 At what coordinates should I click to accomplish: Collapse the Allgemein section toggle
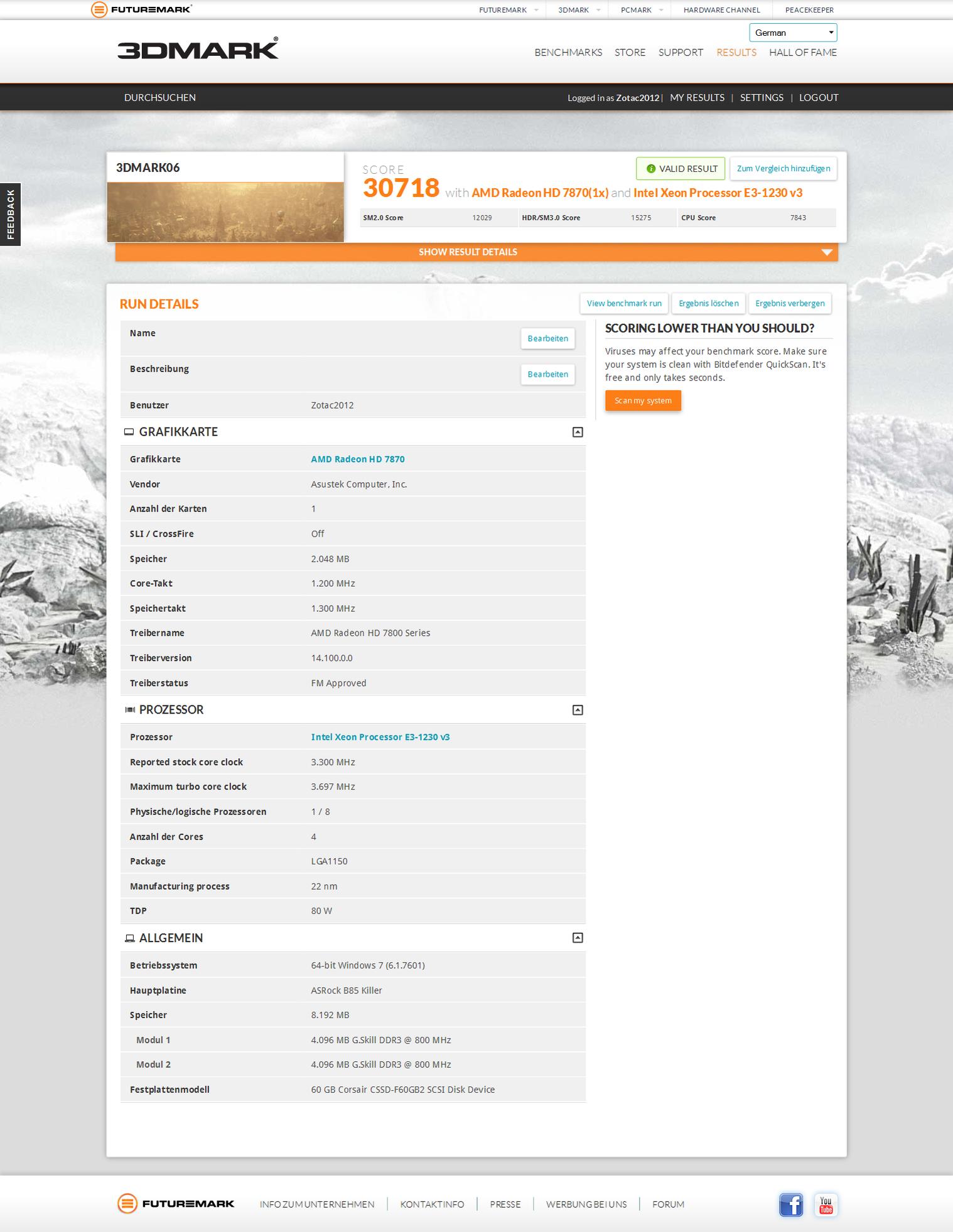pyautogui.click(x=578, y=938)
